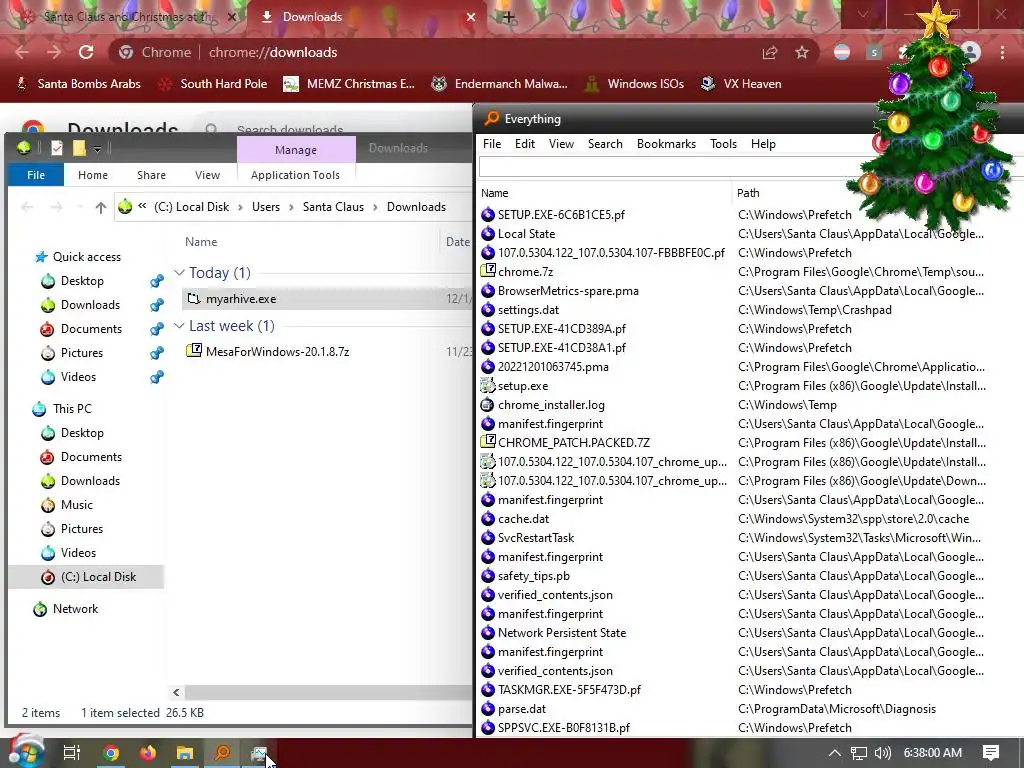Collapse the Today (1) group
The width and height of the screenshot is (1024, 768).
[180, 272]
